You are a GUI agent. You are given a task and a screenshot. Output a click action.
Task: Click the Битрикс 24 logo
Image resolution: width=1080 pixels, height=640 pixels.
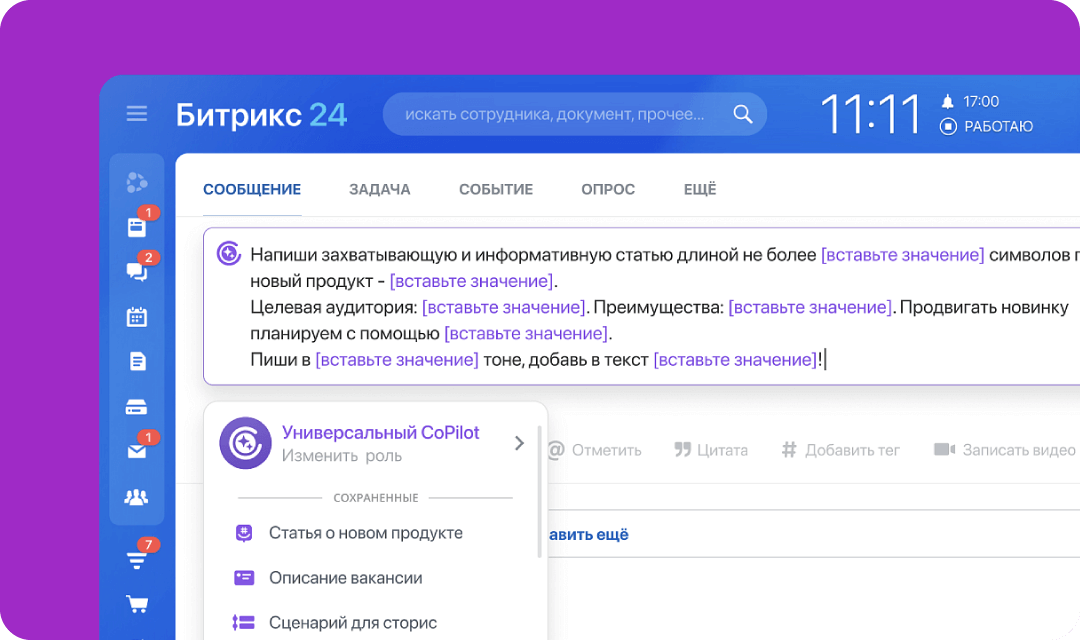click(261, 114)
